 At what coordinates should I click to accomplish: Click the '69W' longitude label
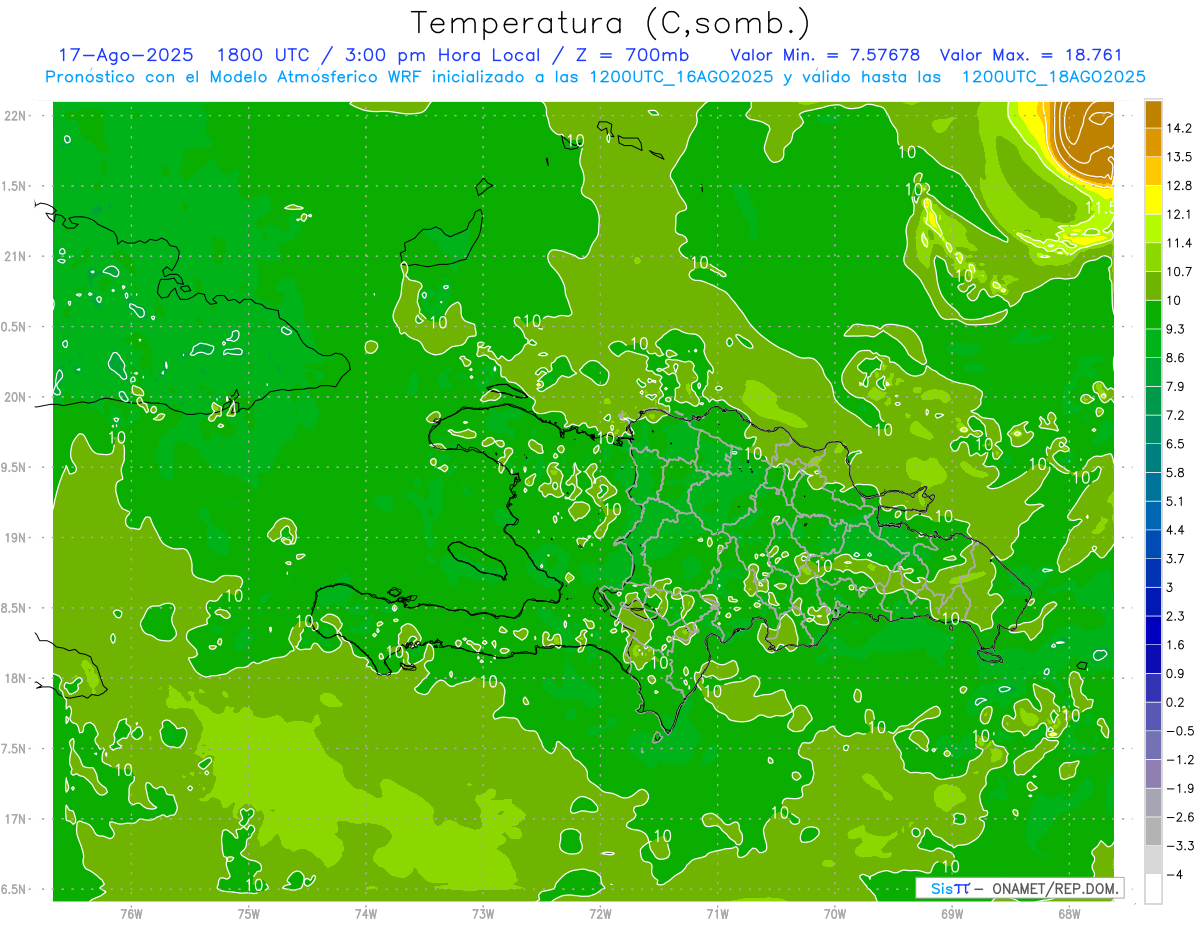tap(952, 913)
